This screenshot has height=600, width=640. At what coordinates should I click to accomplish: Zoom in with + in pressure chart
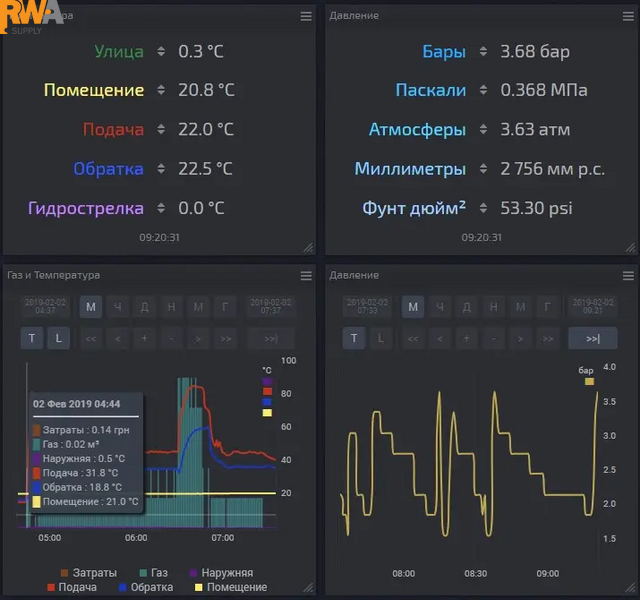(x=467, y=338)
